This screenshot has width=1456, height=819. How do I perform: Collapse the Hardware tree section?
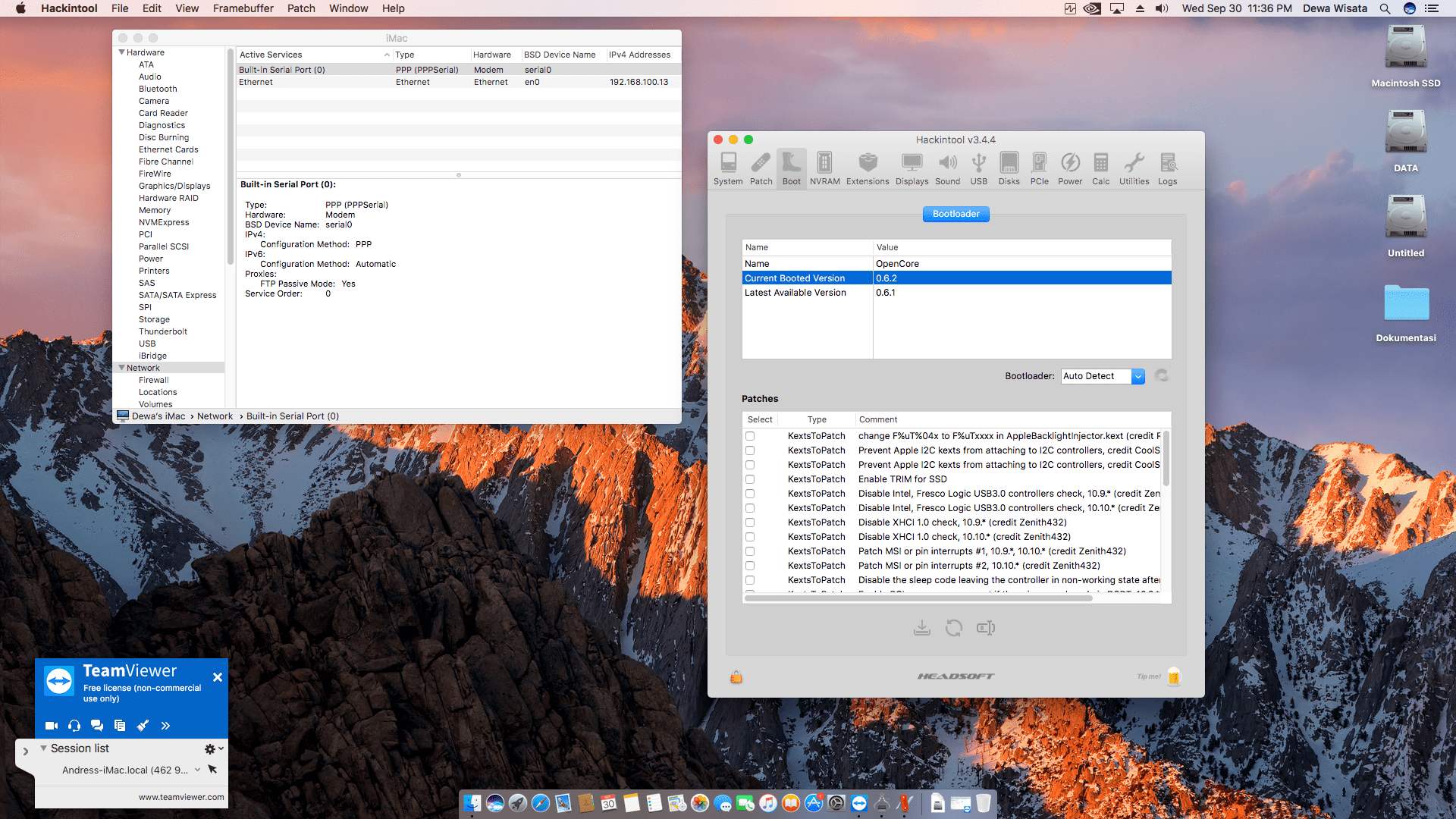(x=121, y=52)
